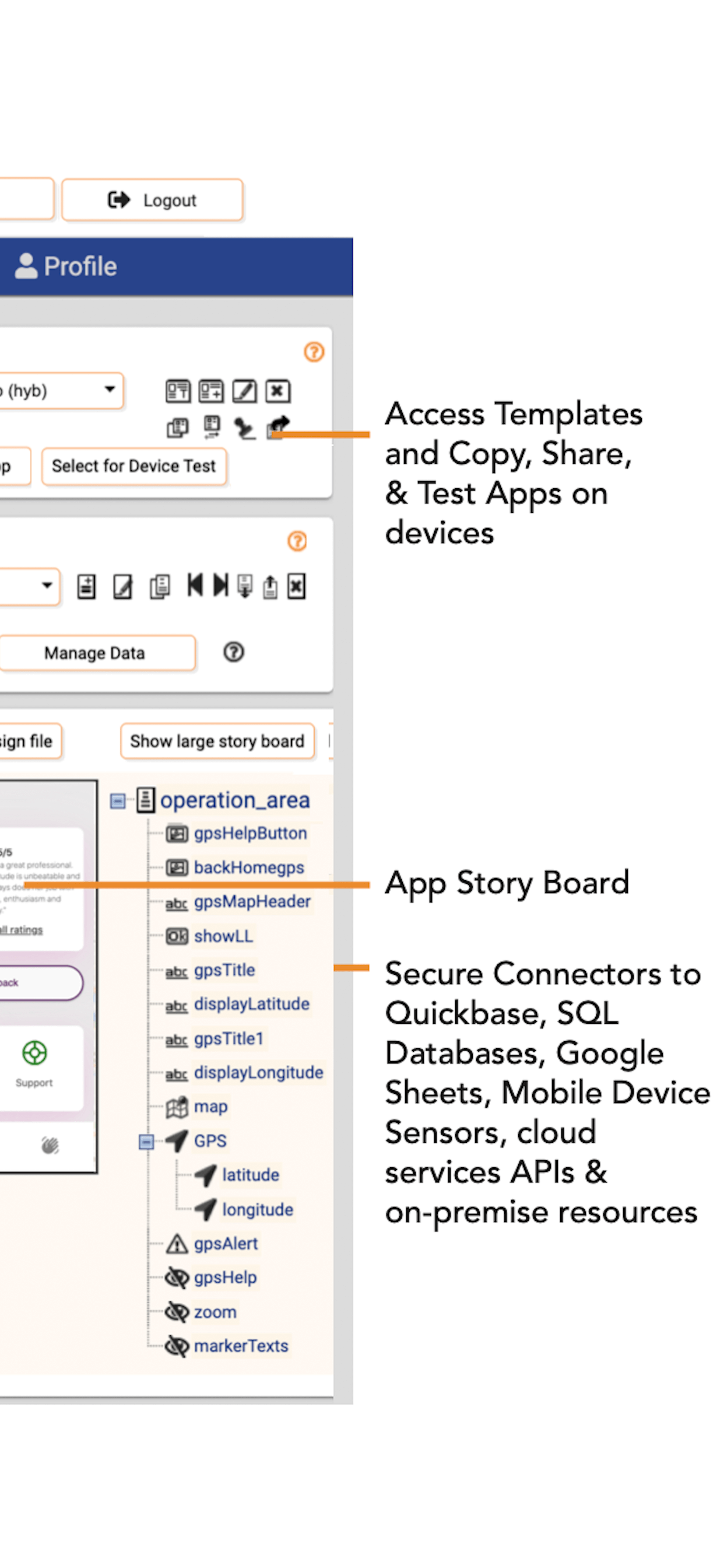The image size is (724, 1568).
Task: Select map tree item
Action: [x=210, y=1107]
